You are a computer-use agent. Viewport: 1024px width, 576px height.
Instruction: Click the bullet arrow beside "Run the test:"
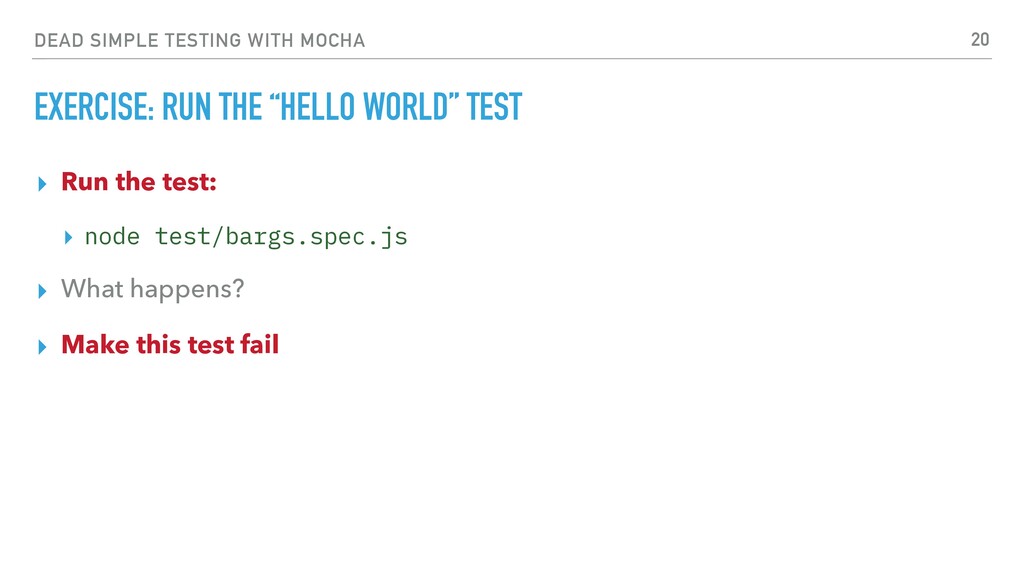point(42,184)
